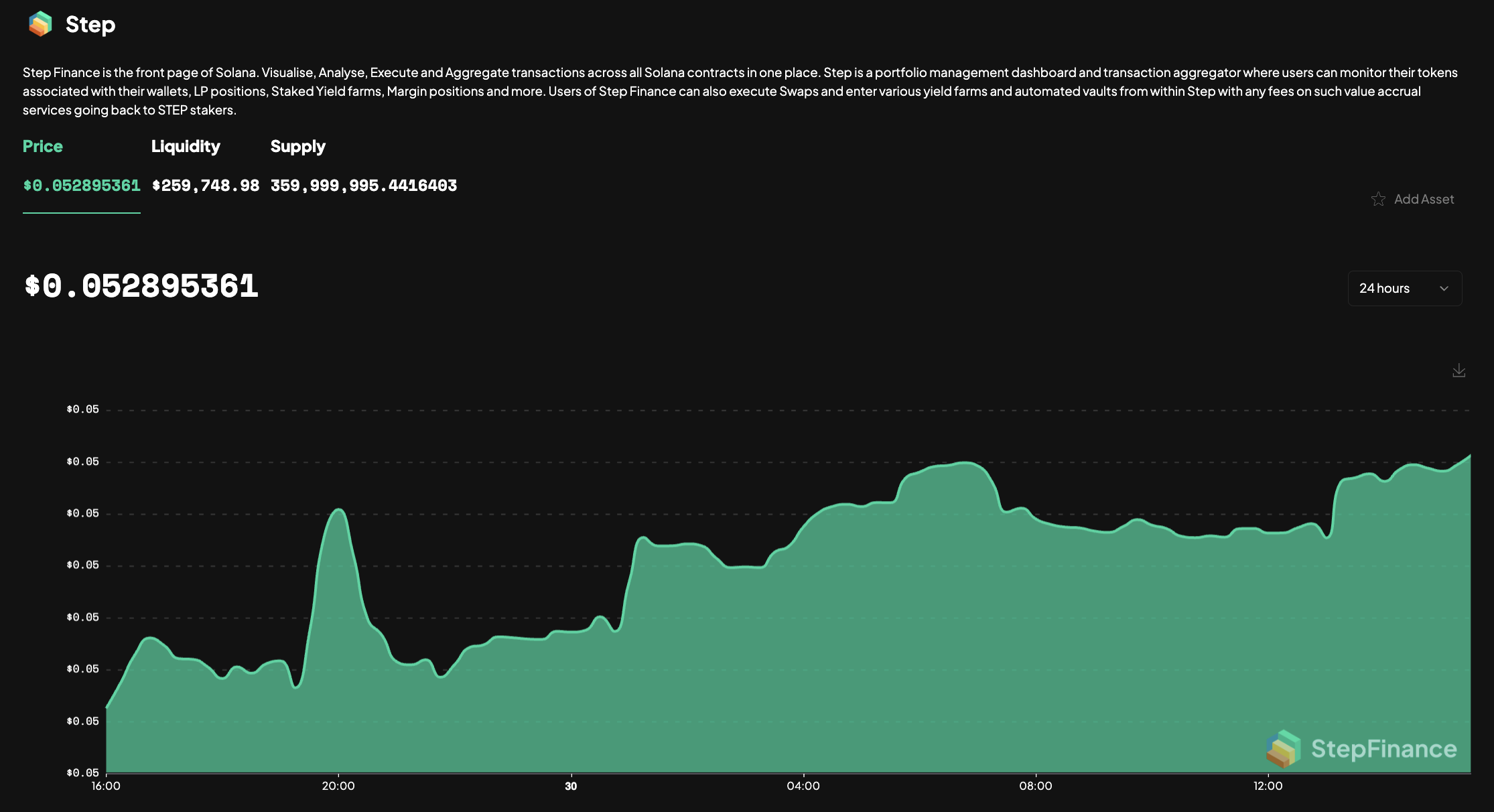The height and width of the screenshot is (812, 1494).
Task: Click the Step logo cube in the watermark
Action: (x=1282, y=750)
